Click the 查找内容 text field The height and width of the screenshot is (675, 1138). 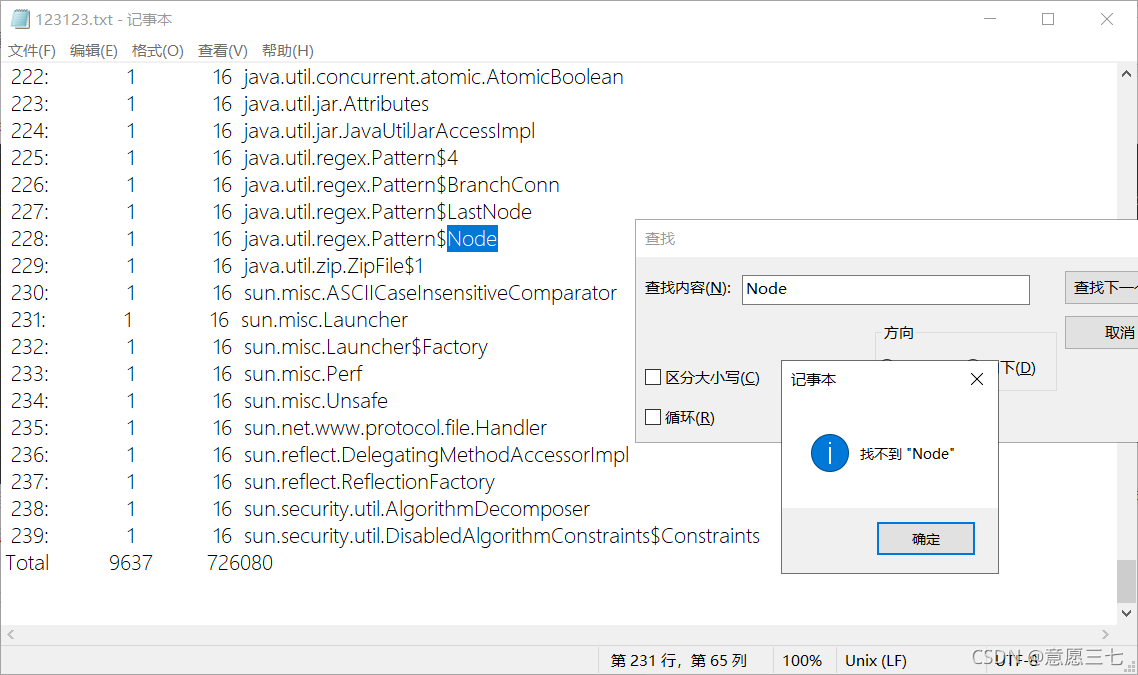(885, 289)
